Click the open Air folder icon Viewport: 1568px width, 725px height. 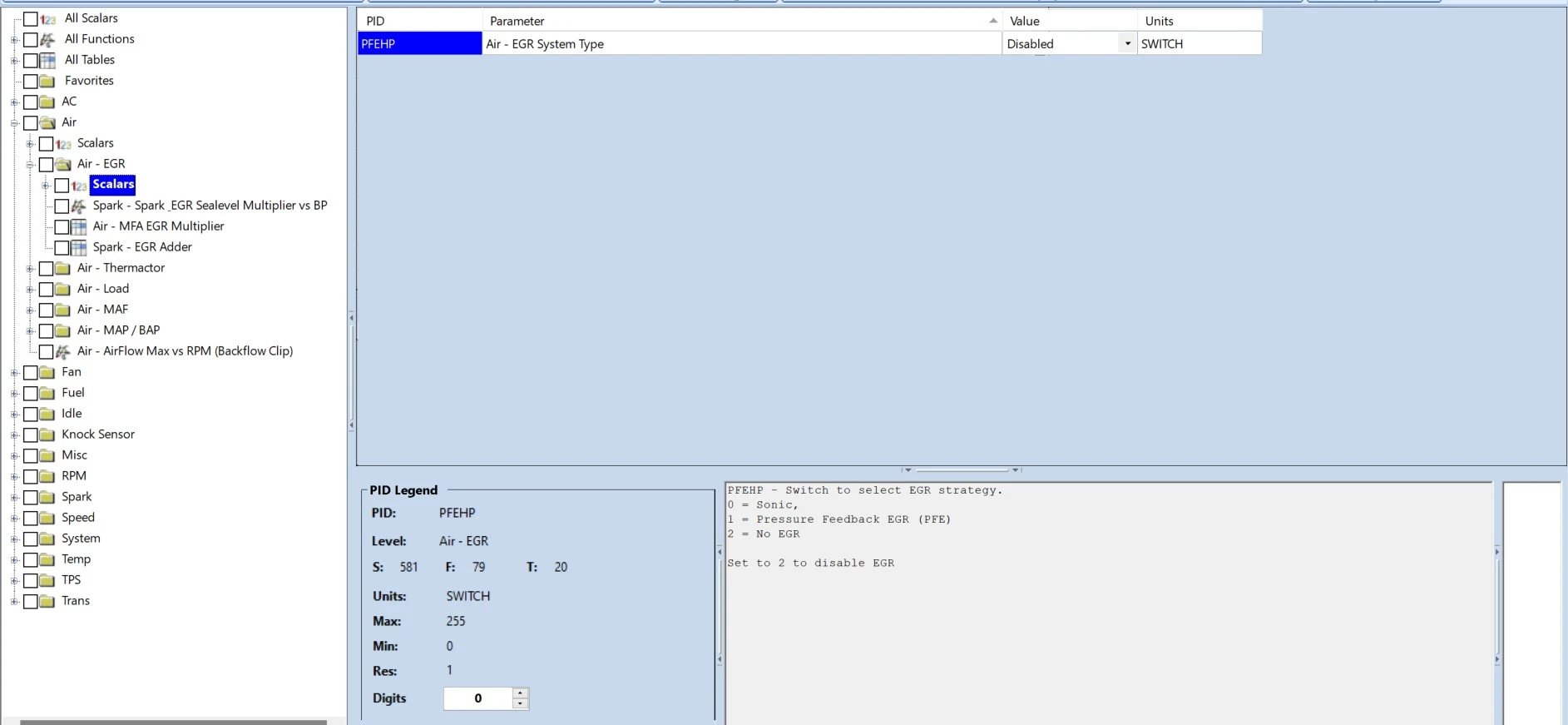tap(47, 122)
